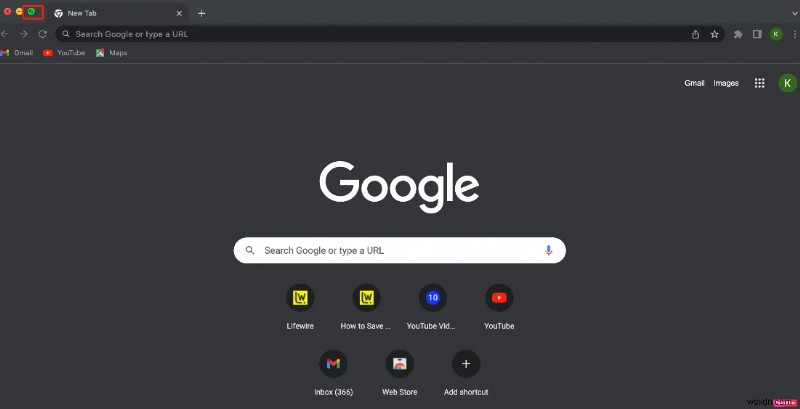800x409 pixels.
Task: Click the Images link
Action: [726, 83]
